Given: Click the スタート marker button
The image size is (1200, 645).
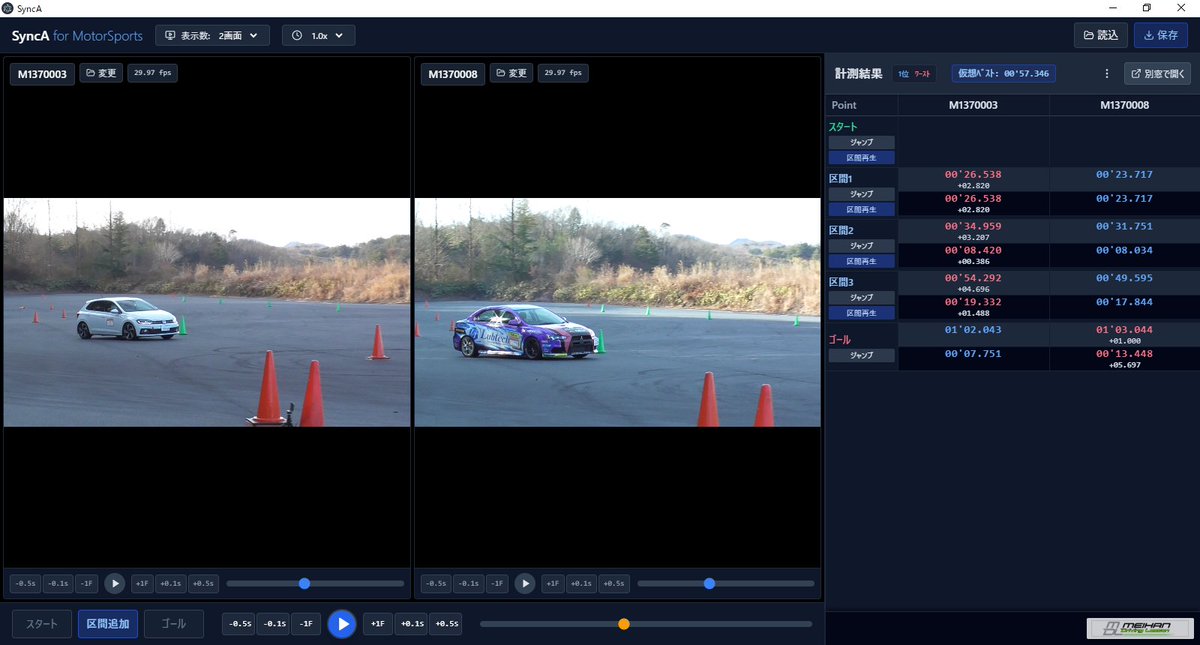Looking at the screenshot, I should click(x=42, y=624).
